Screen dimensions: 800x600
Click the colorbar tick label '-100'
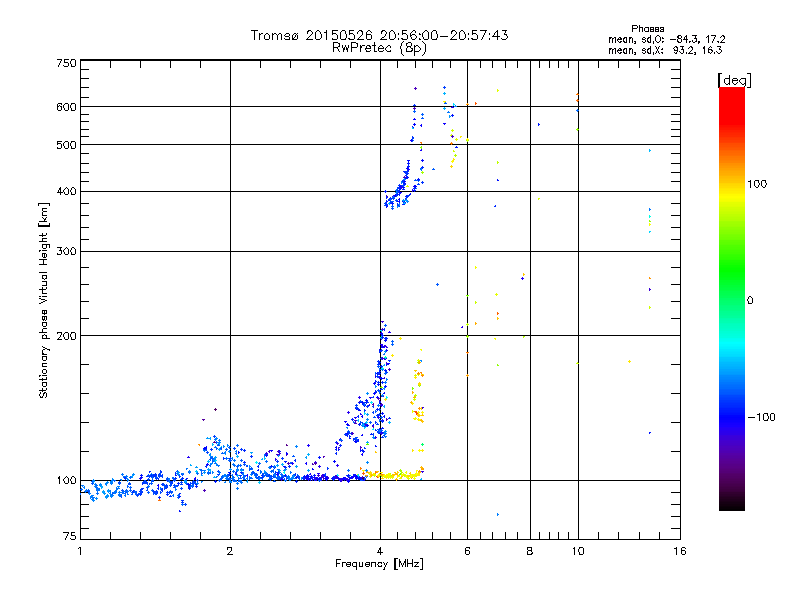click(x=761, y=417)
